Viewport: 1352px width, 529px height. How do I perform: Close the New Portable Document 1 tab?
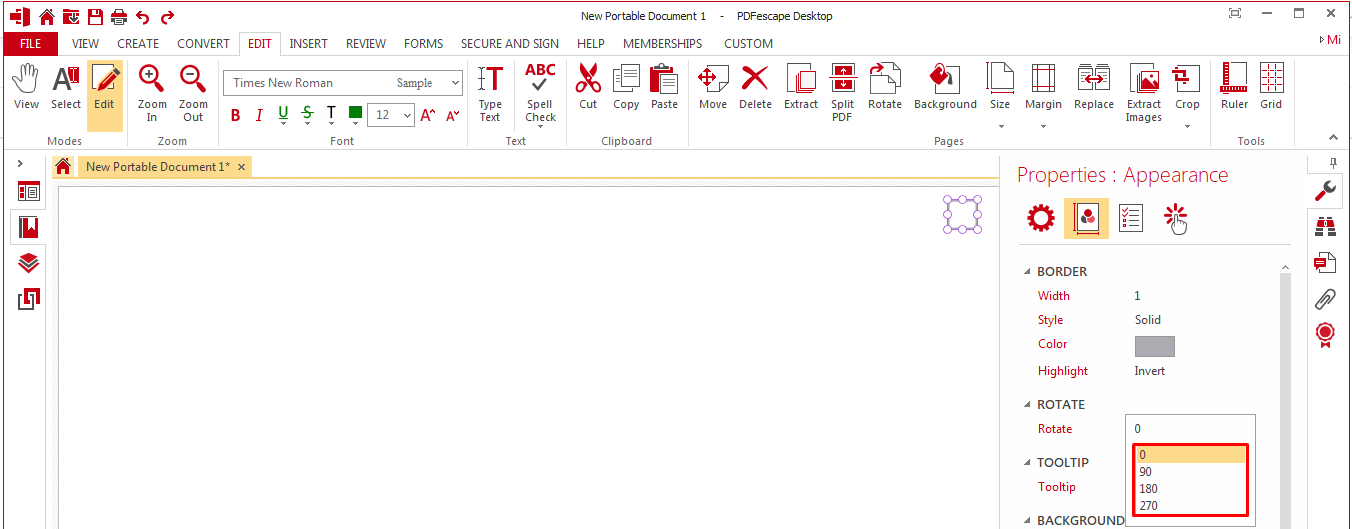[241, 167]
